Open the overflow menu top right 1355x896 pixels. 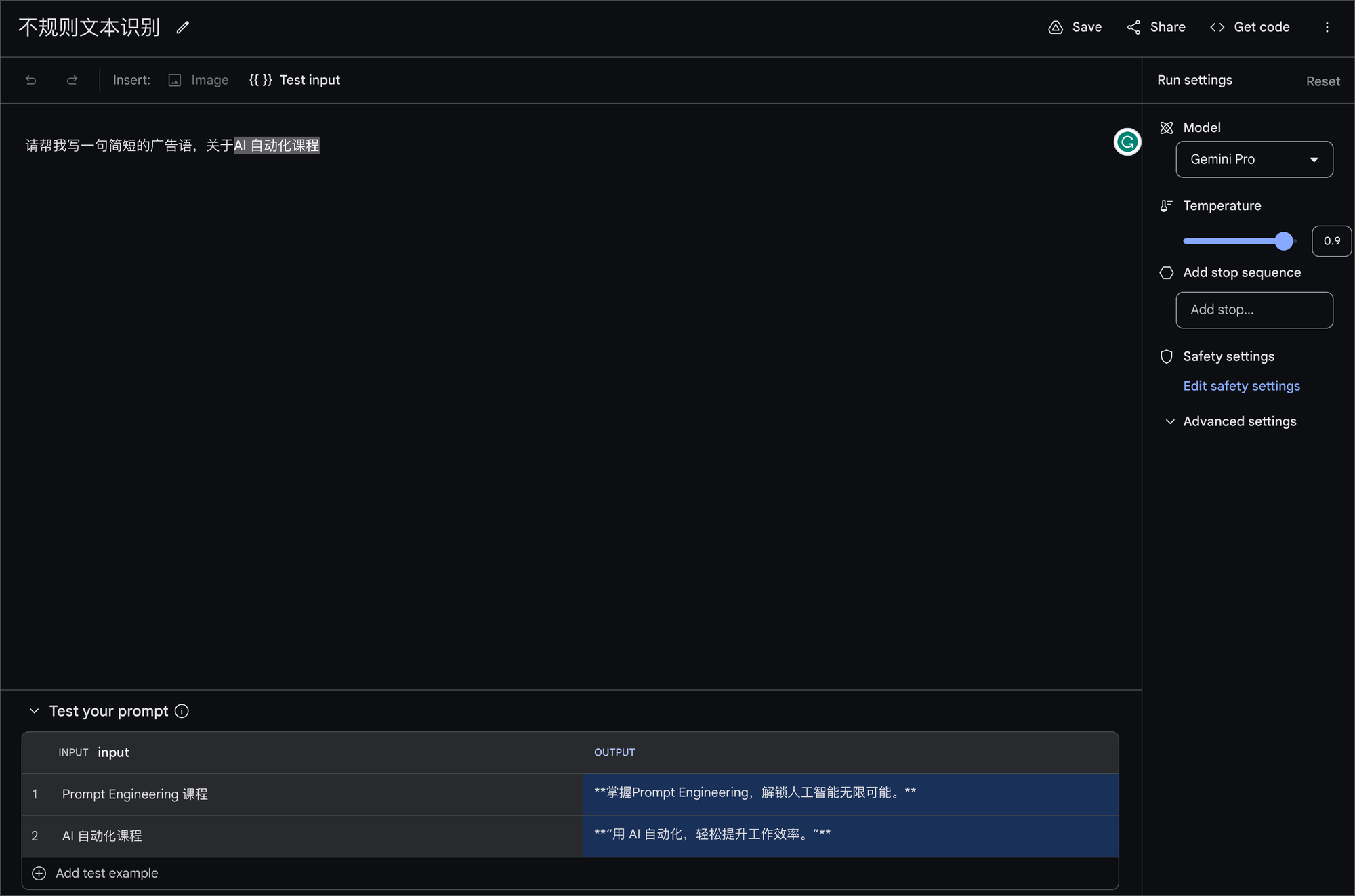pos(1327,27)
